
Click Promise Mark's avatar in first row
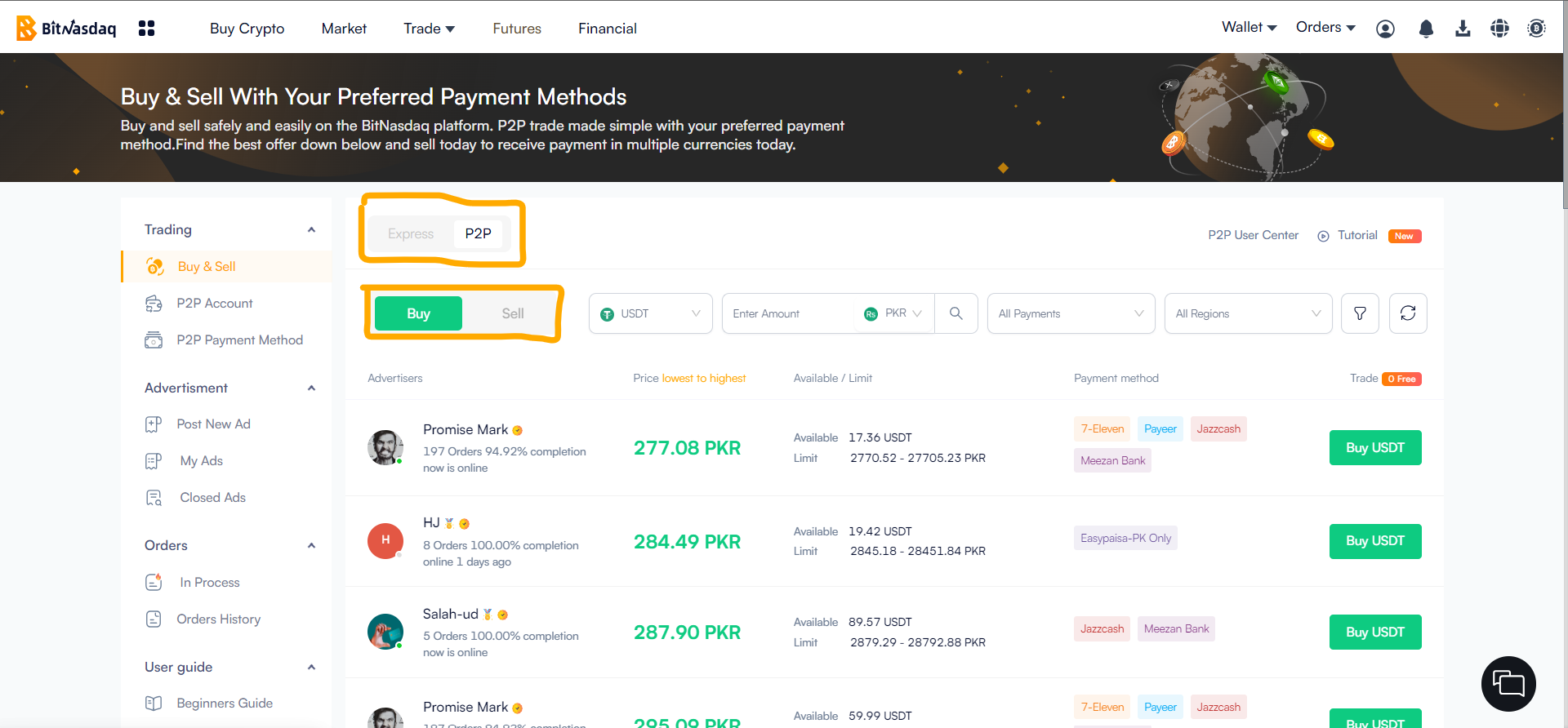click(385, 448)
